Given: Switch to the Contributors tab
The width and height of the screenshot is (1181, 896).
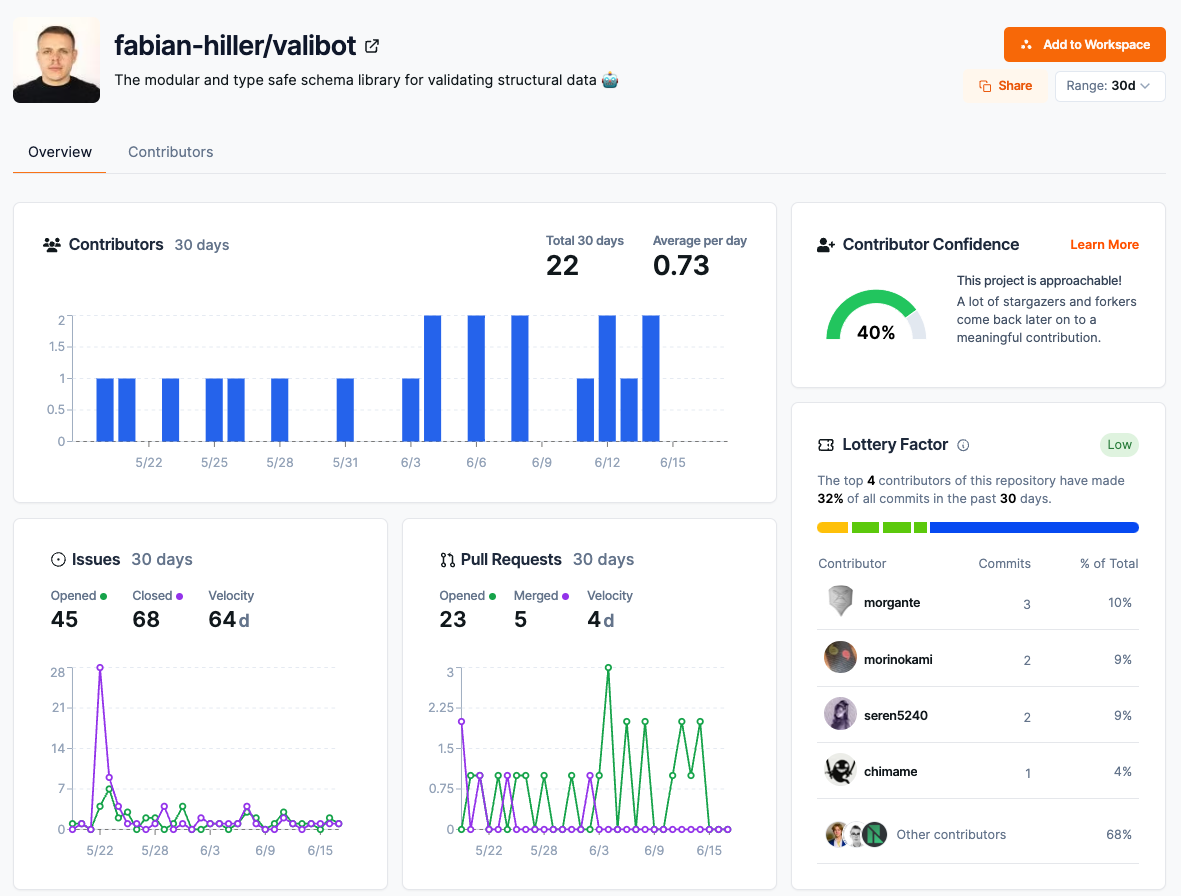Looking at the screenshot, I should click(x=170, y=152).
